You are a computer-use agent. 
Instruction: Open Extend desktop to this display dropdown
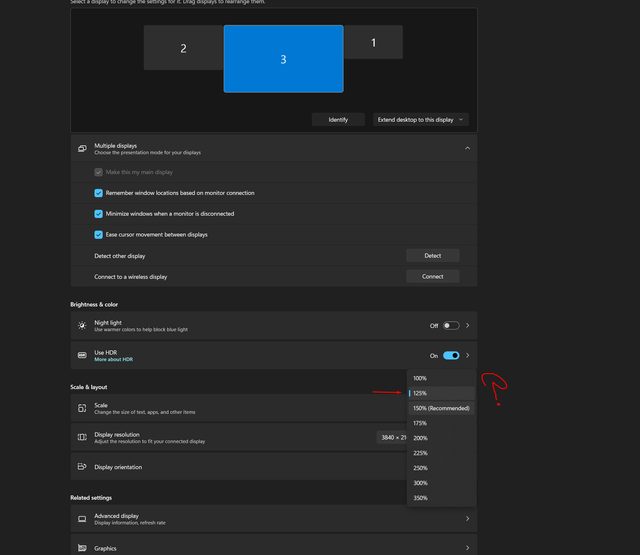click(420, 120)
